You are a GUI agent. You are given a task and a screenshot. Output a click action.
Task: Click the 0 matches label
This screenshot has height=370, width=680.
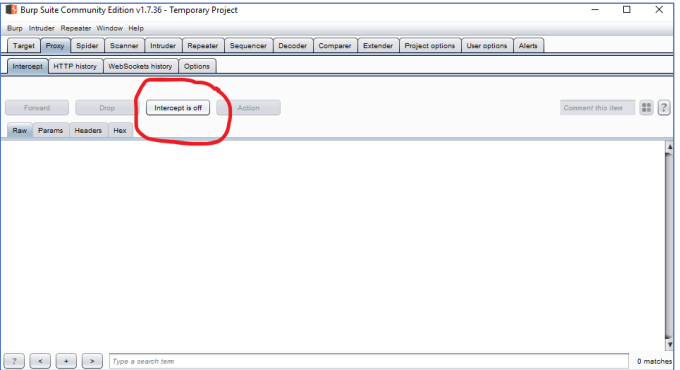[x=654, y=361]
